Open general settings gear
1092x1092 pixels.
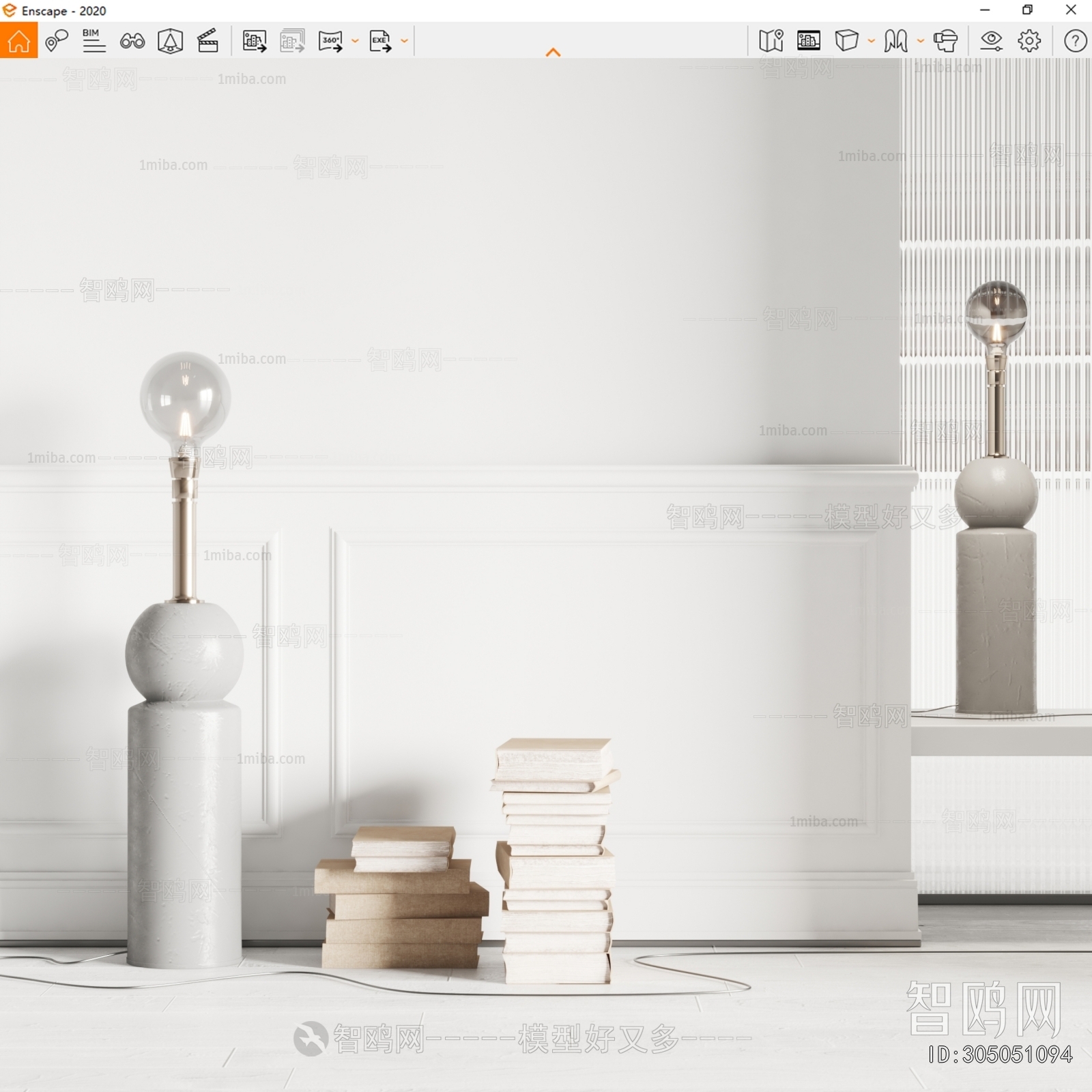[x=1029, y=41]
